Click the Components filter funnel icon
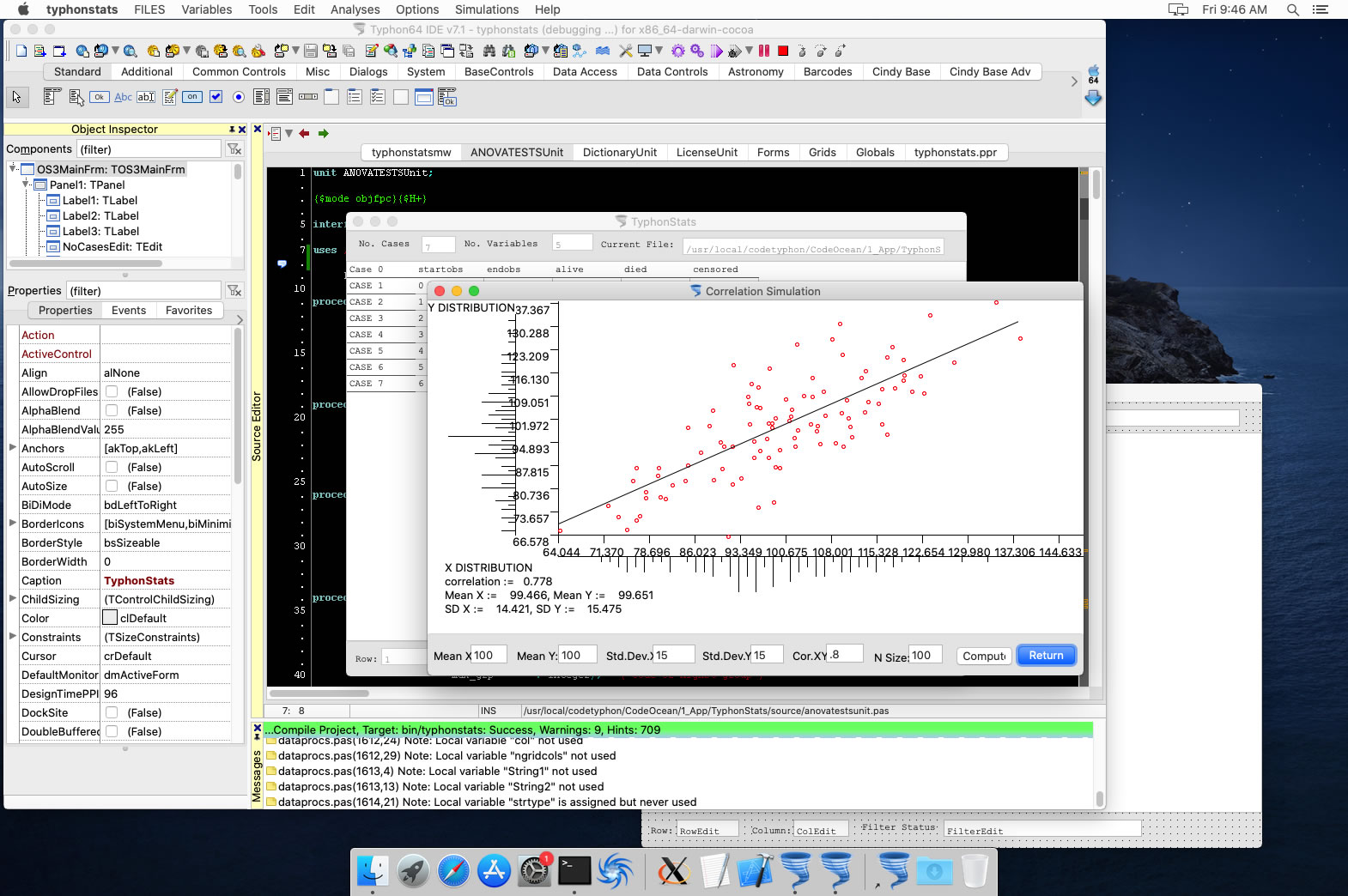1348x896 pixels. [234, 149]
